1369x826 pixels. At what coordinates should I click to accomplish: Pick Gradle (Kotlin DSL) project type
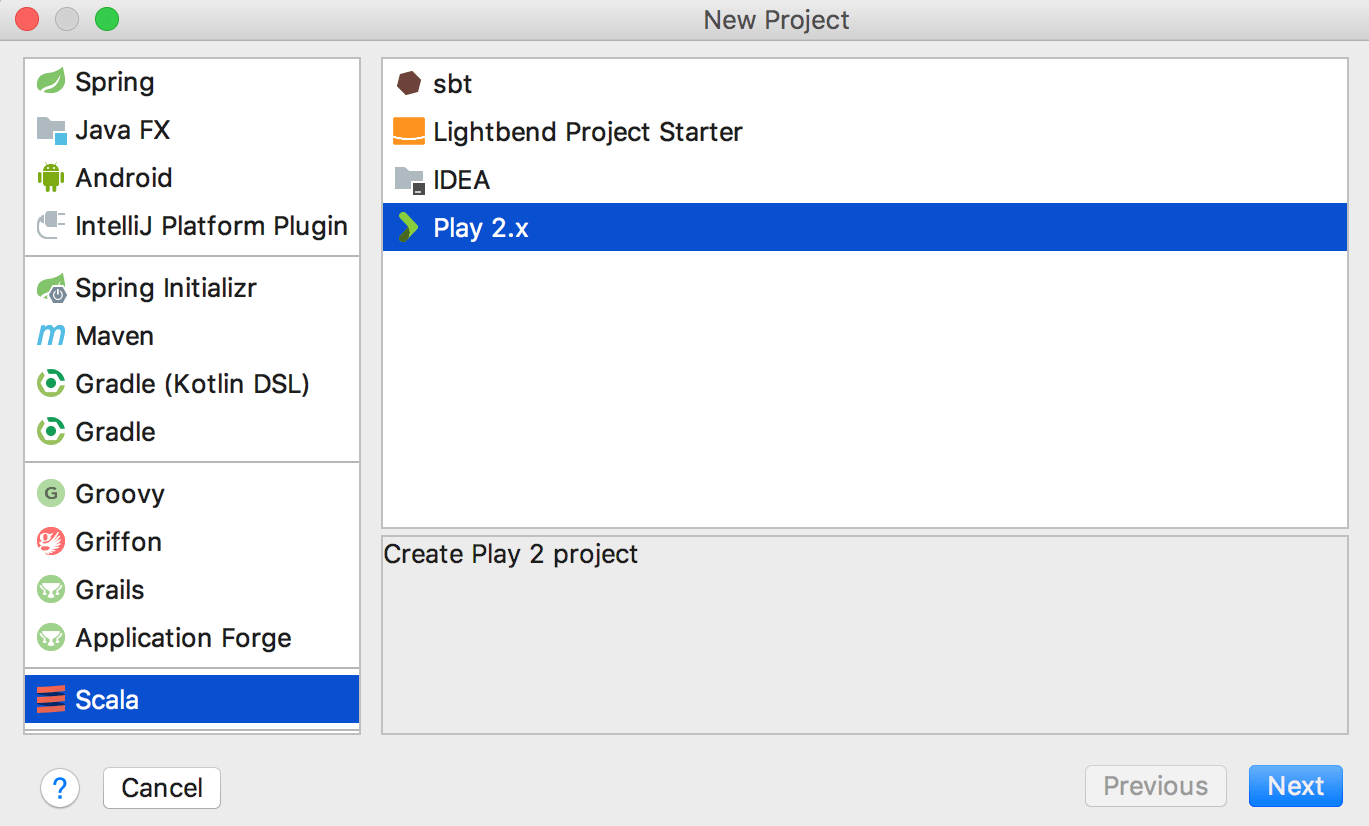192,384
